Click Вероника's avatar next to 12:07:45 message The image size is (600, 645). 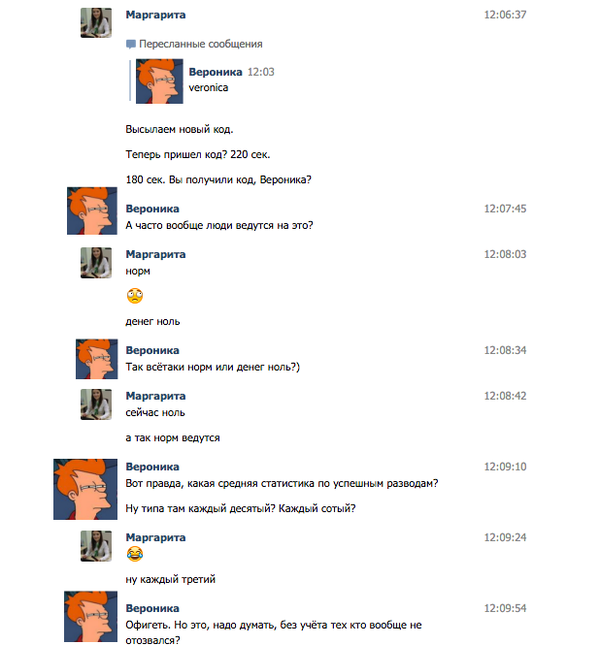(91, 211)
